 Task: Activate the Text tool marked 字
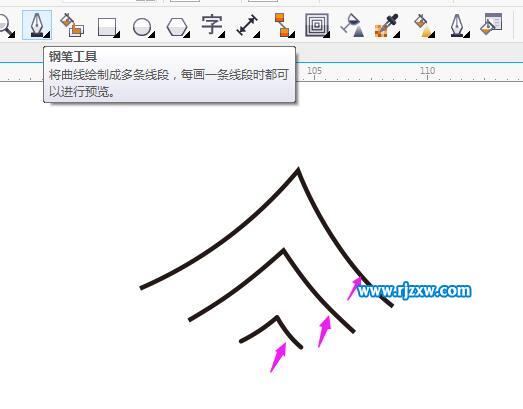[x=213, y=25]
